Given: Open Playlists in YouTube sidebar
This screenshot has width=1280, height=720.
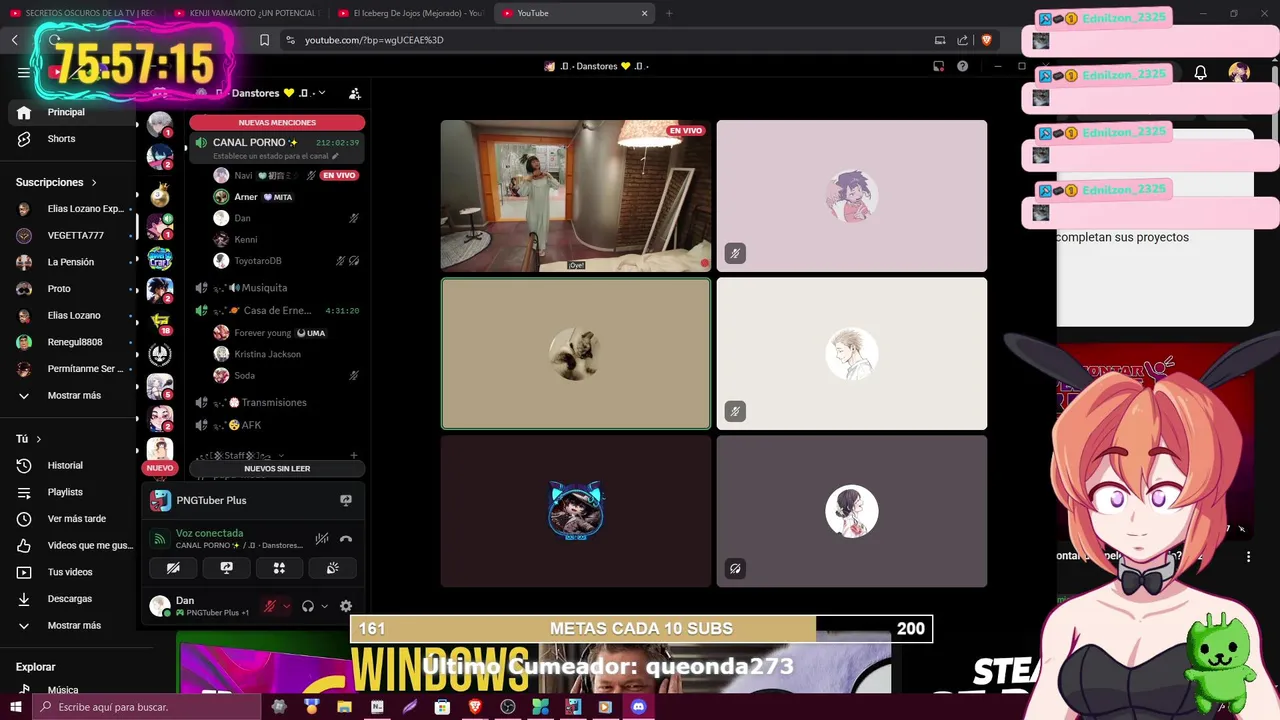Looking at the screenshot, I should (66, 492).
